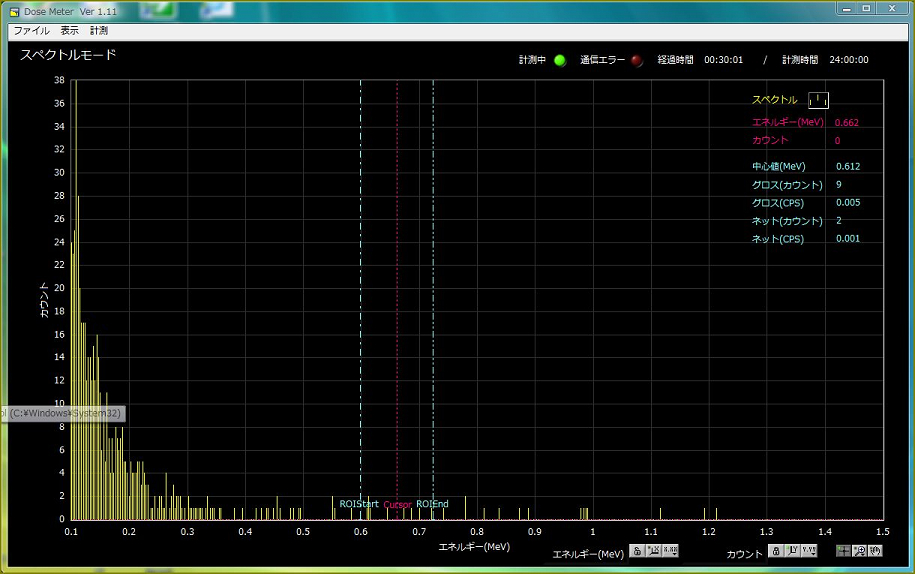Click the spectrum plot style icon
The image size is (915, 574).
818,100
